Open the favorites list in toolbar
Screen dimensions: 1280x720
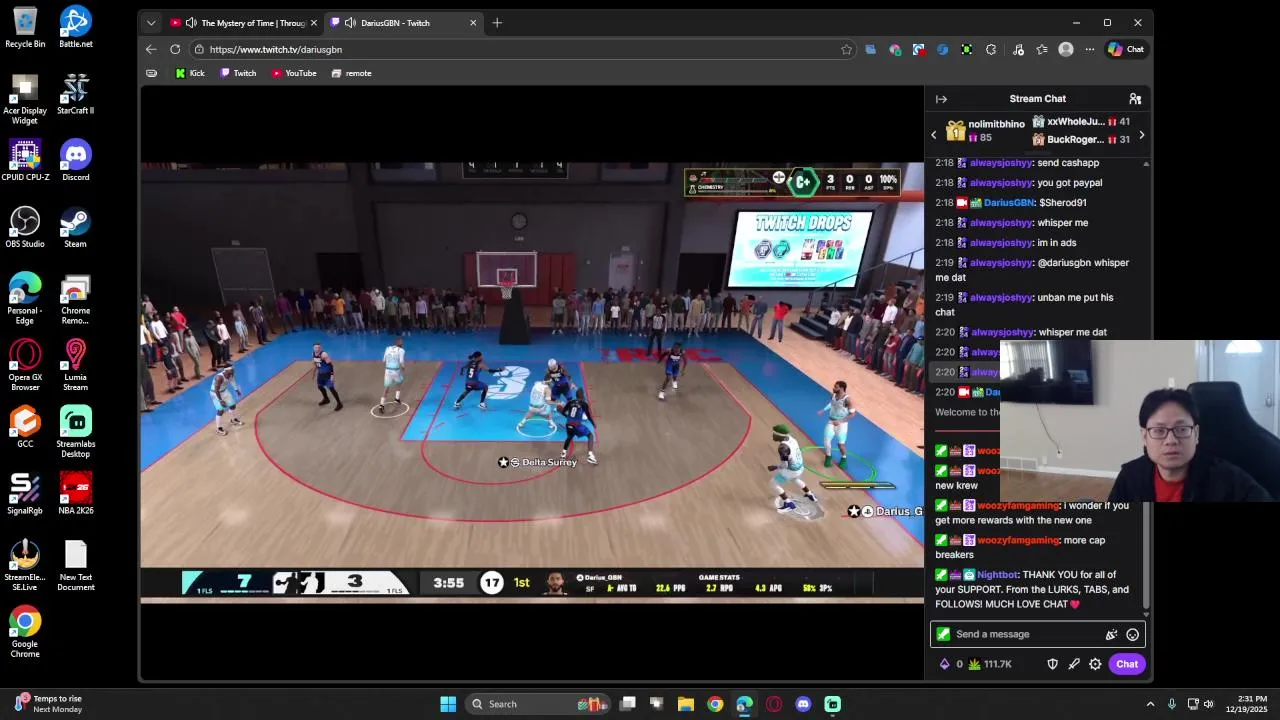1042,49
